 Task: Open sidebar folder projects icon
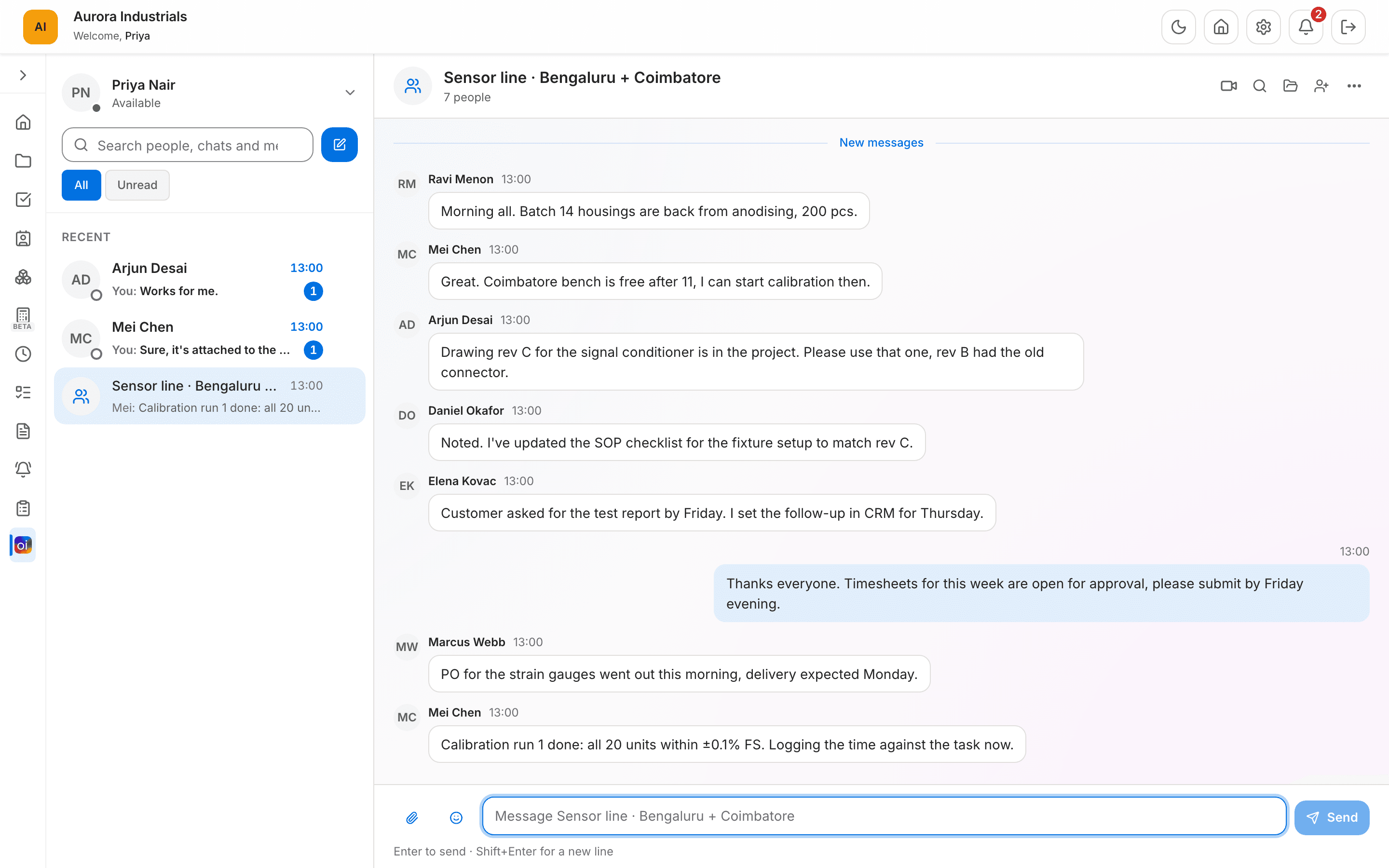23,161
